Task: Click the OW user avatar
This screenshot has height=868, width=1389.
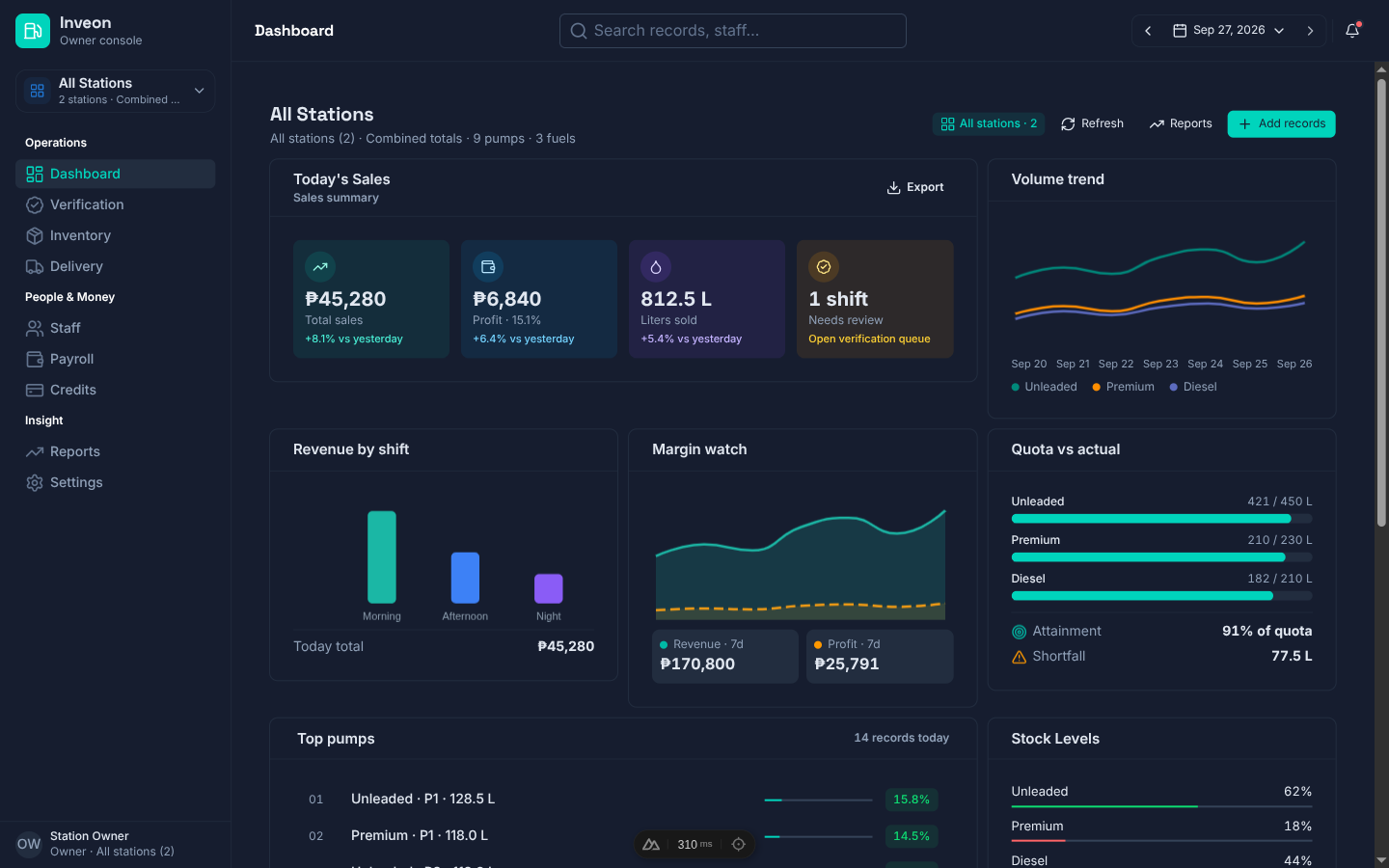Action: (x=29, y=844)
